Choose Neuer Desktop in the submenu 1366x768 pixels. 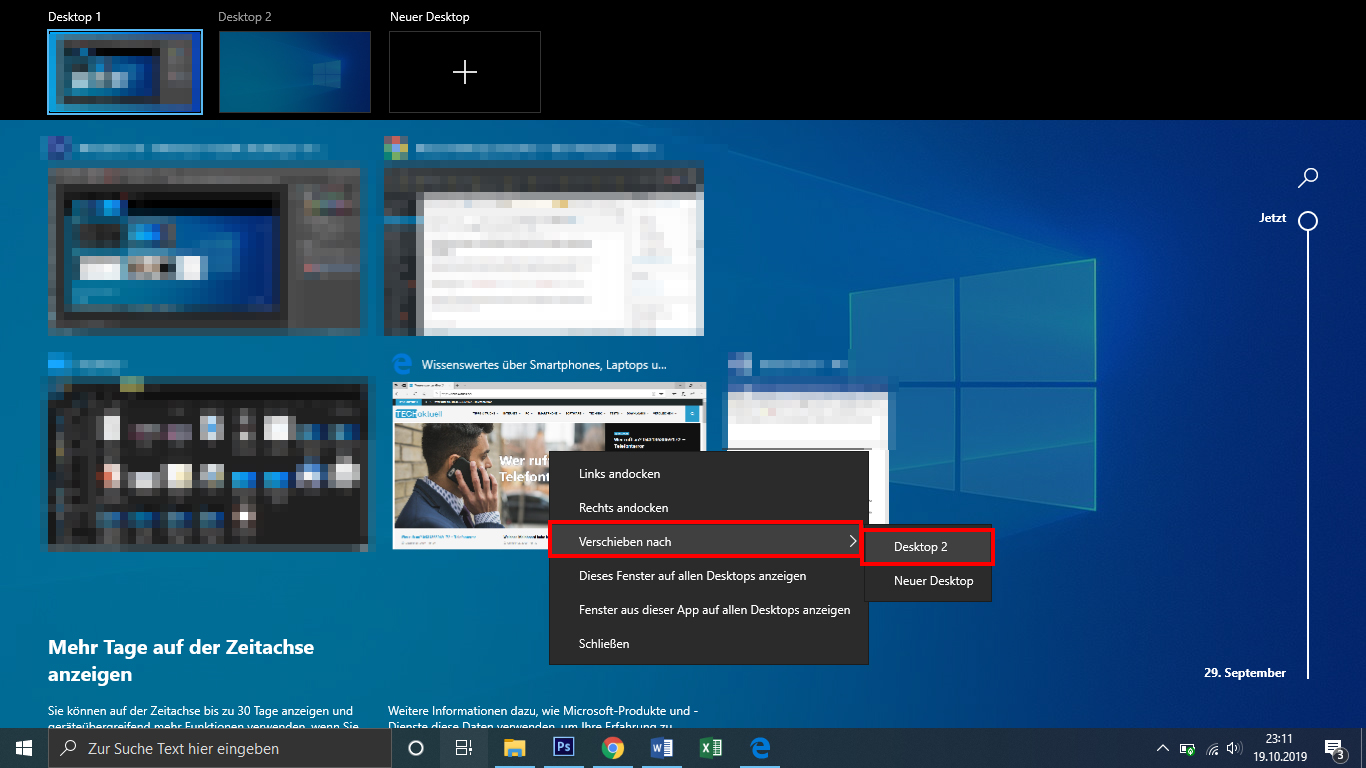pyautogui.click(x=933, y=581)
